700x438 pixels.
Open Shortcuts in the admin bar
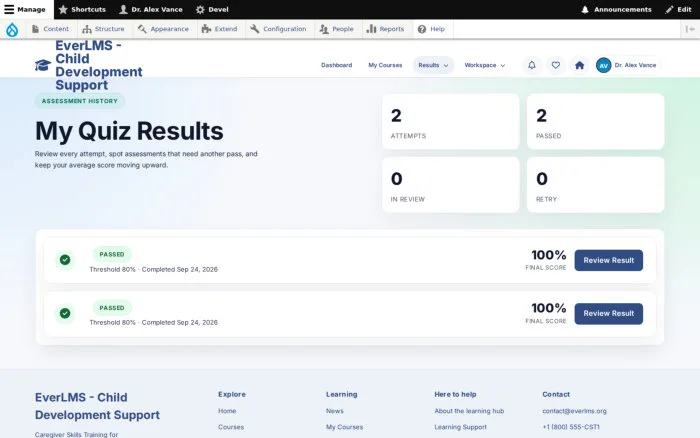(x=83, y=9)
